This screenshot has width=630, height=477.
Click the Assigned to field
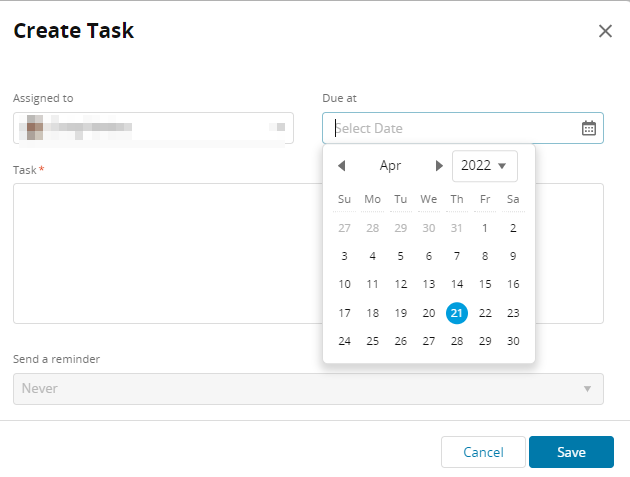[x=153, y=128]
